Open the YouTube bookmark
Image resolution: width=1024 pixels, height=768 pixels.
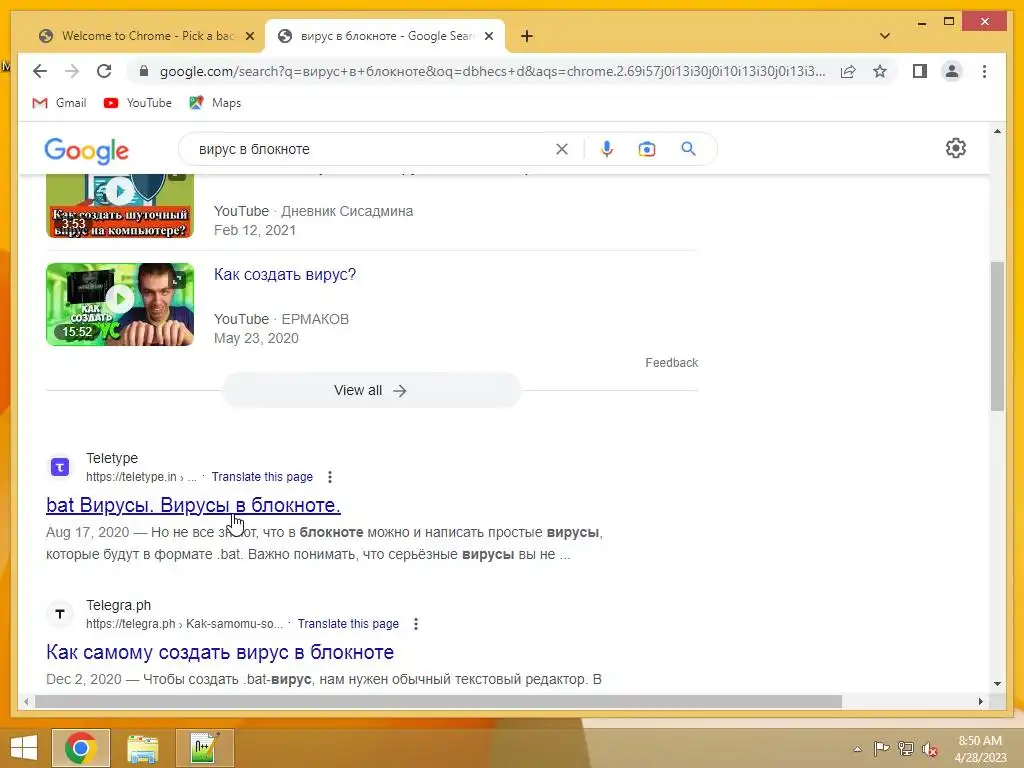[x=138, y=103]
